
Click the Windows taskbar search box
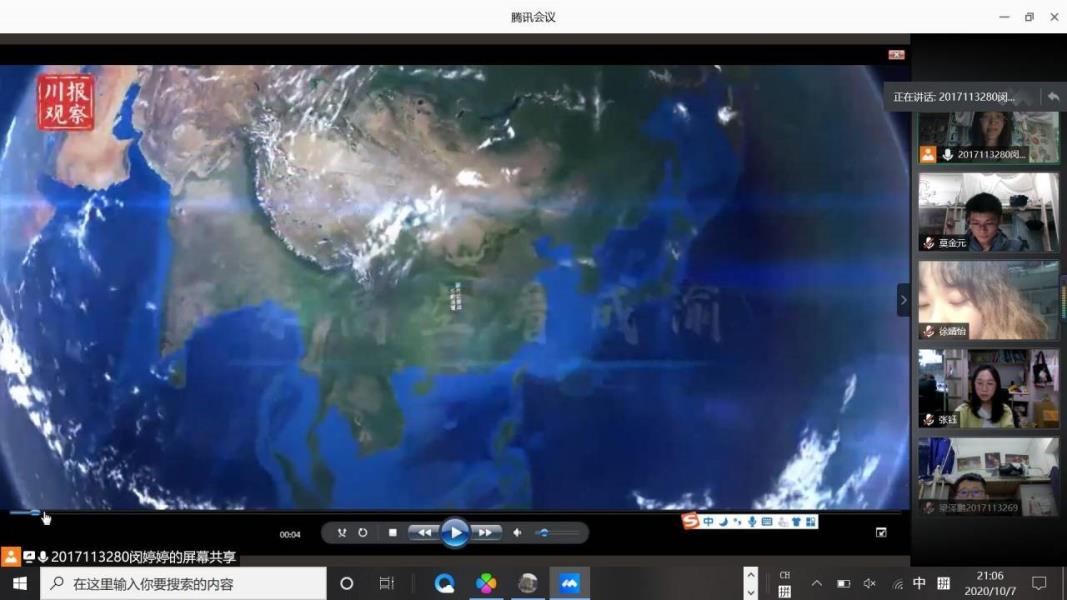click(183, 584)
